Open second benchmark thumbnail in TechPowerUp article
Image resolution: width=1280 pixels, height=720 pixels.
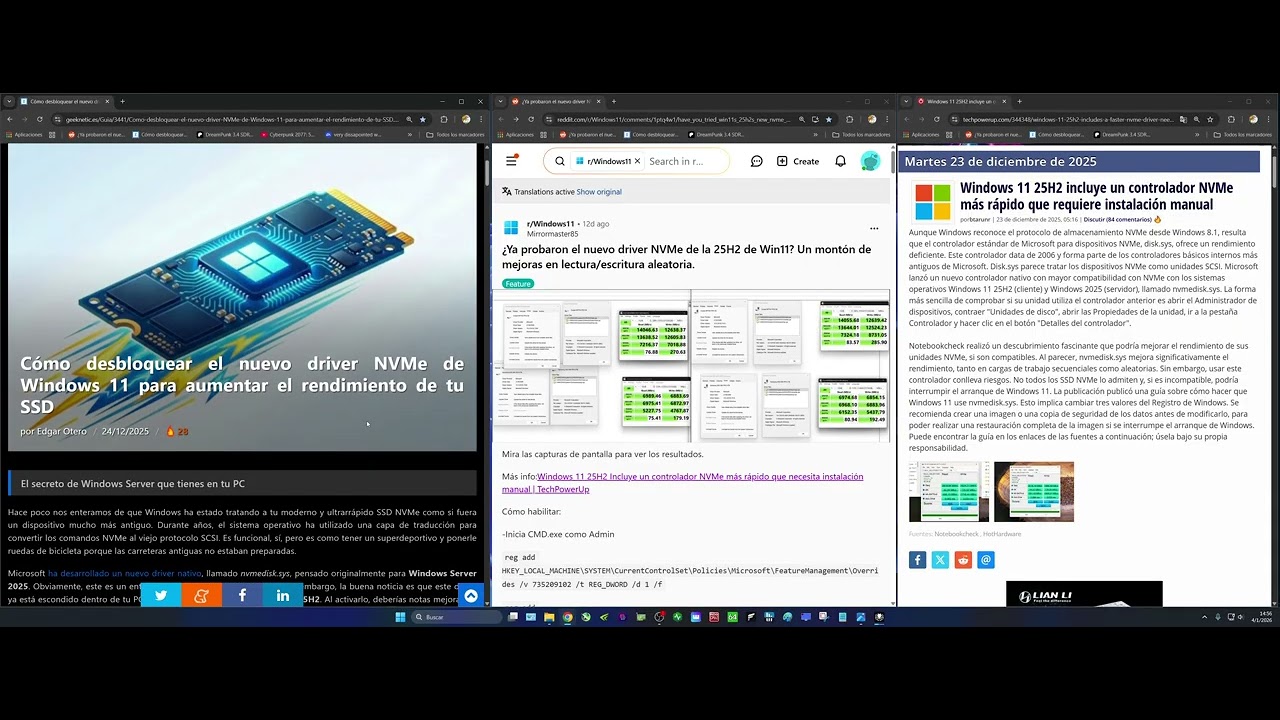coord(1034,491)
